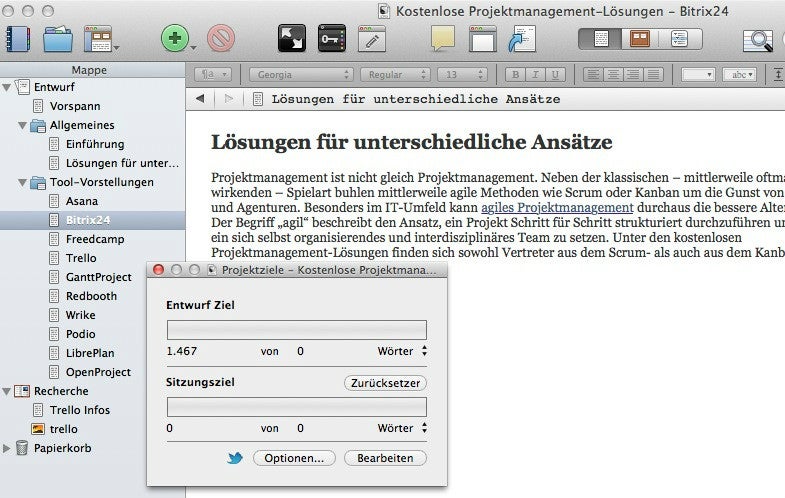This screenshot has width=785, height=498.
Task: Open the keywords key icon
Action: [x=332, y=38]
